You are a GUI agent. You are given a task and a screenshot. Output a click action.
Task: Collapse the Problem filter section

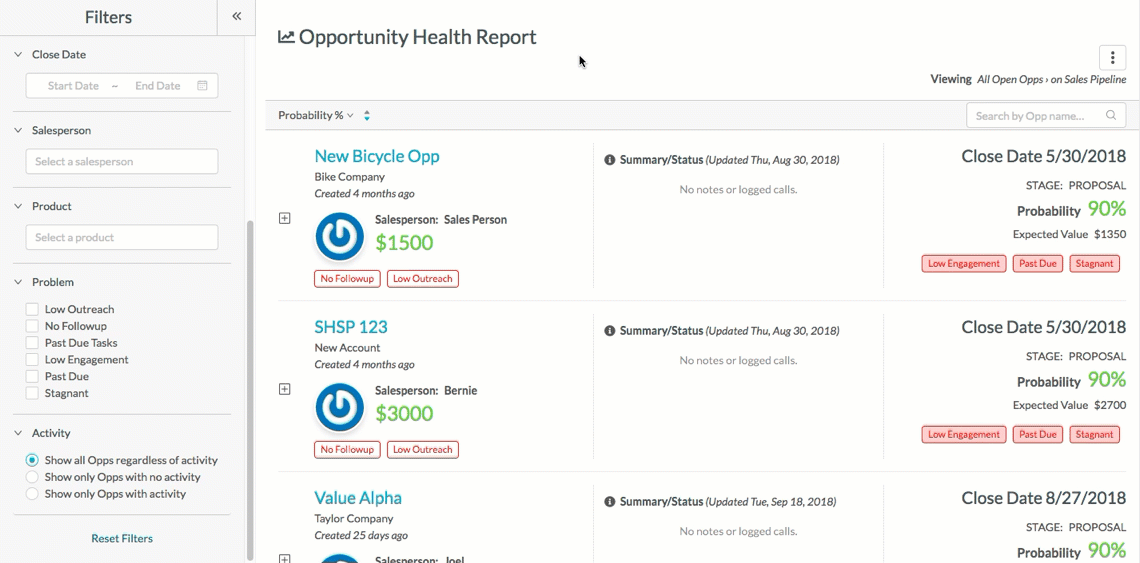(18, 282)
